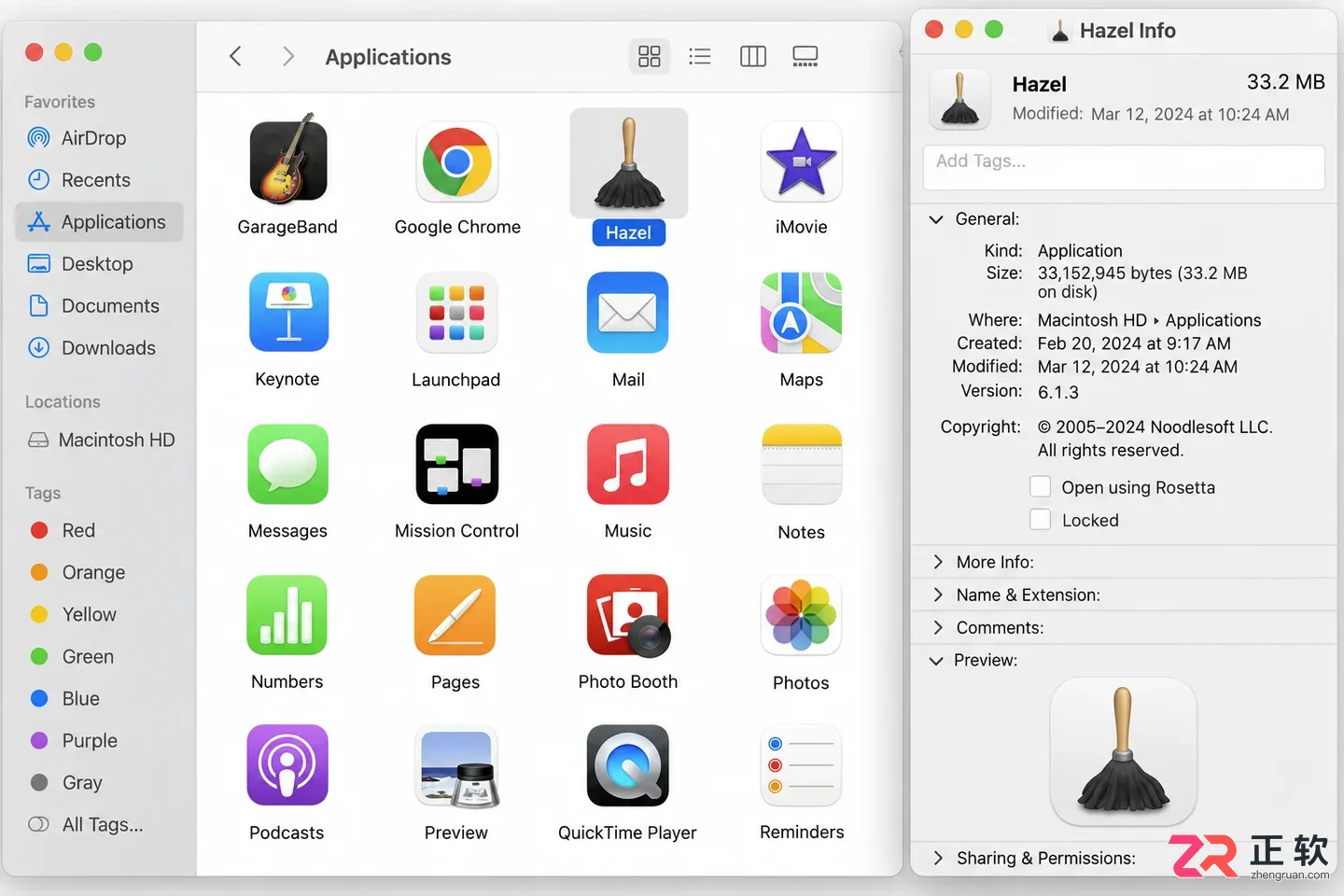Switch to column view
Image resolution: width=1344 pixels, height=896 pixels.
[x=753, y=57]
